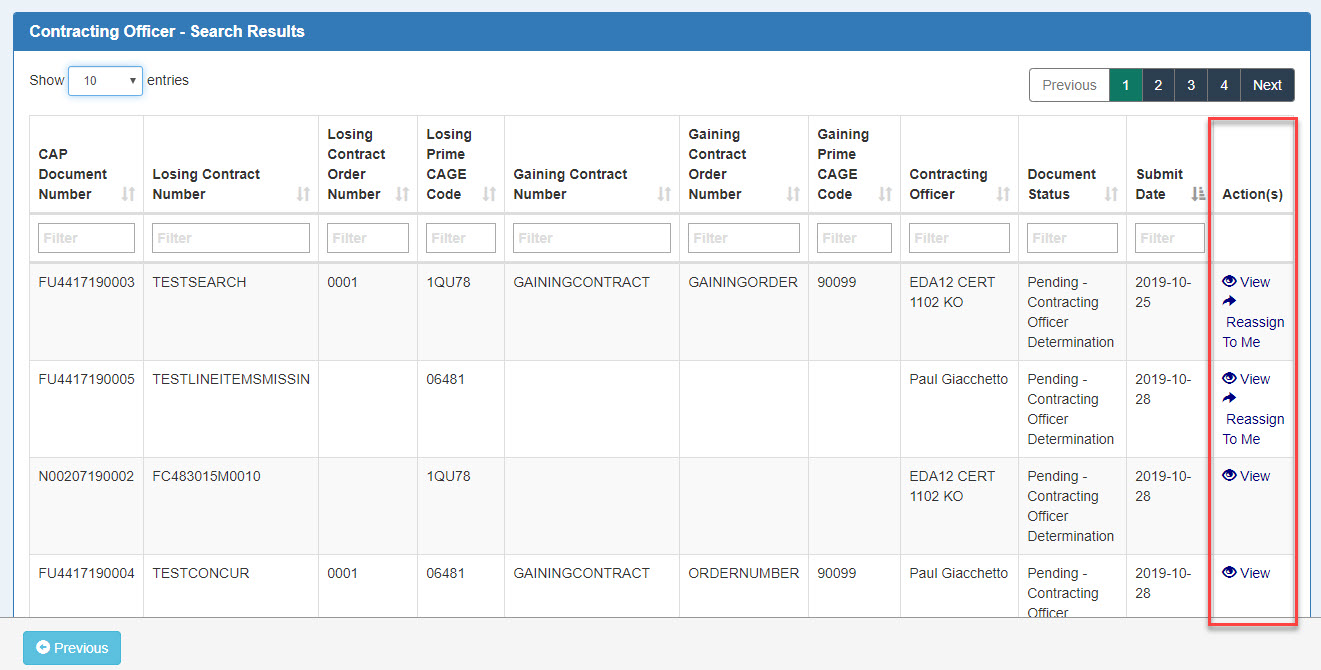Sort by Submit Date column icon

pyautogui.click(x=1198, y=194)
